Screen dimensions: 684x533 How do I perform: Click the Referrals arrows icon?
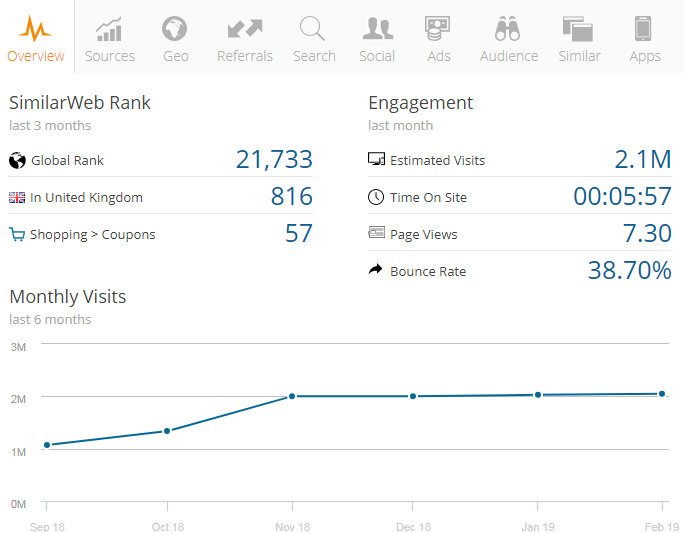point(245,28)
